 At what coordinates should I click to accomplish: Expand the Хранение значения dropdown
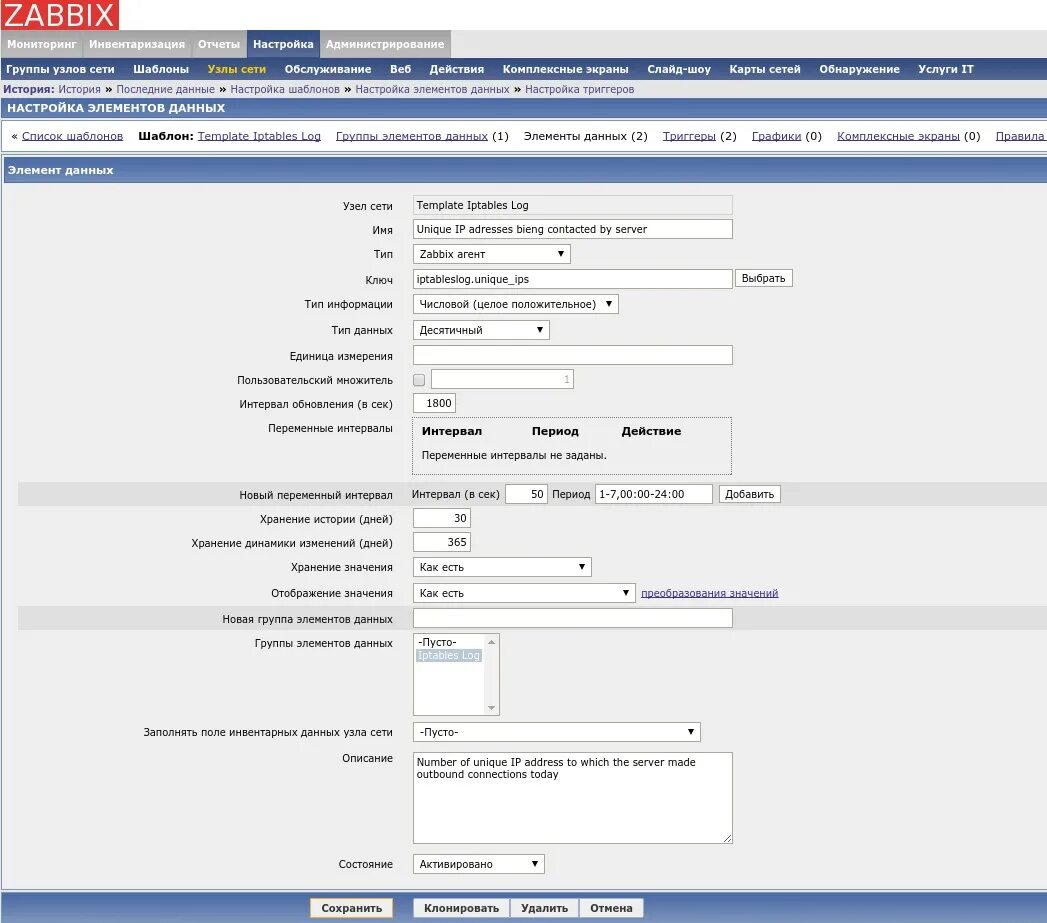tap(502, 567)
